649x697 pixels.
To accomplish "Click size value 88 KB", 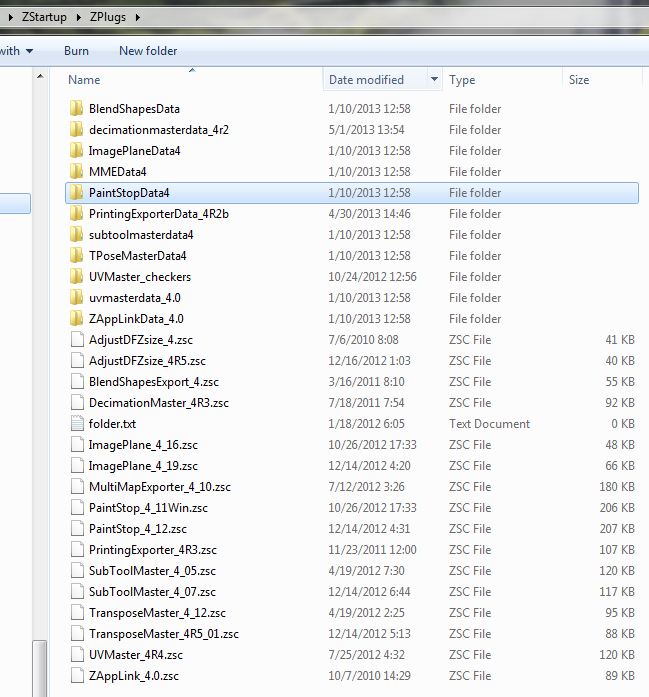I will [x=620, y=633].
